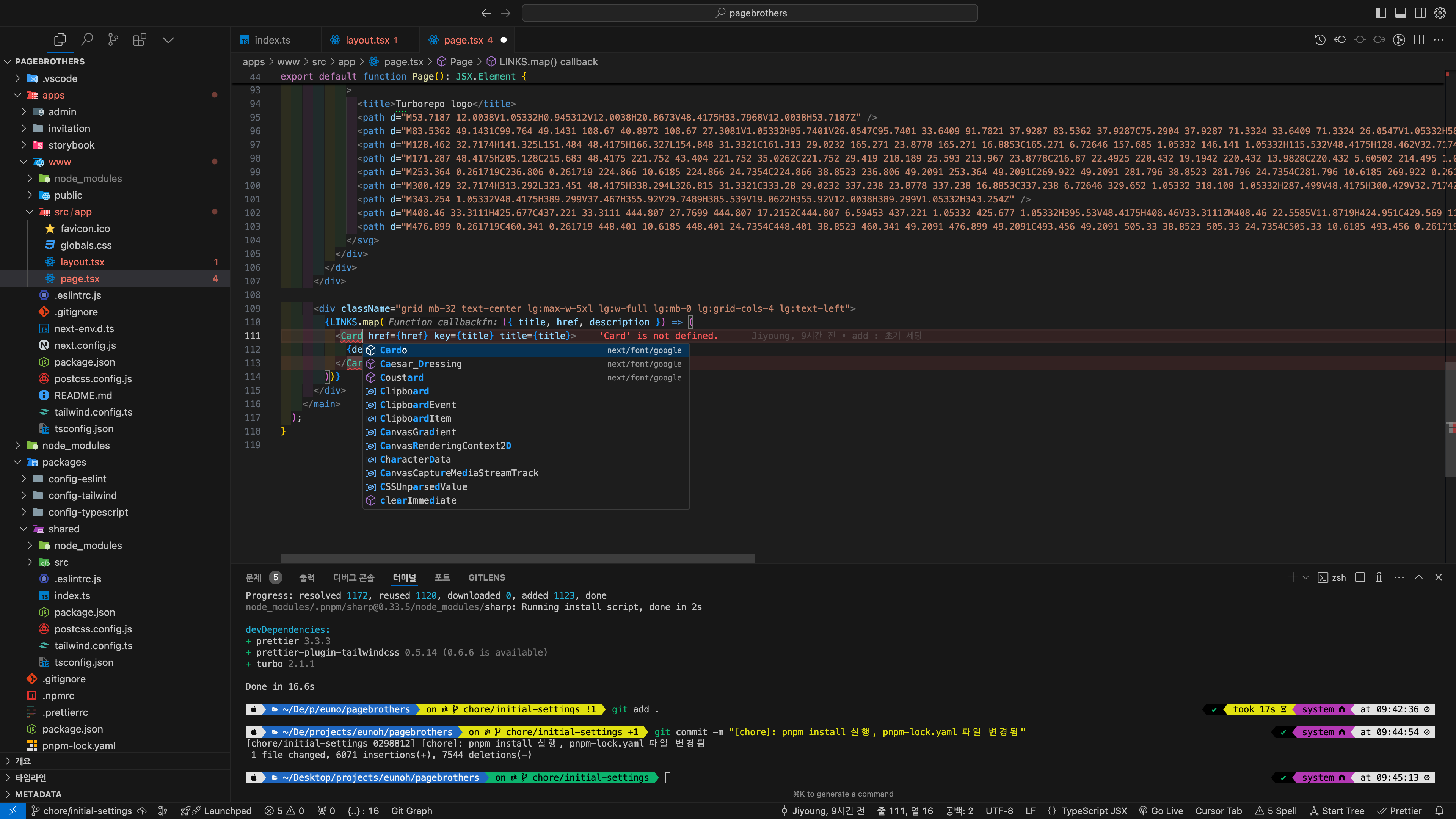
Task: Select Cardo from the autocomplete suggestions
Action: [394, 350]
